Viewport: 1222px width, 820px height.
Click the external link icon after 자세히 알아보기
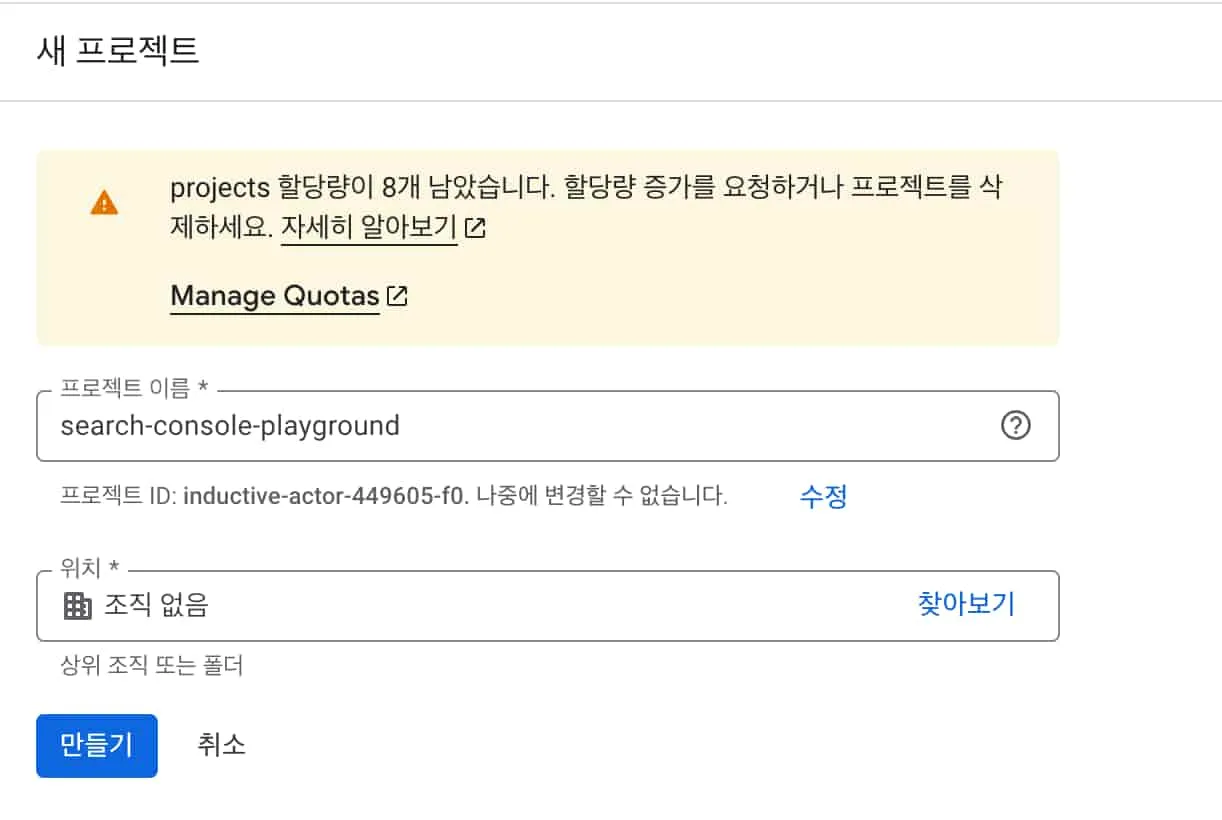pos(476,228)
